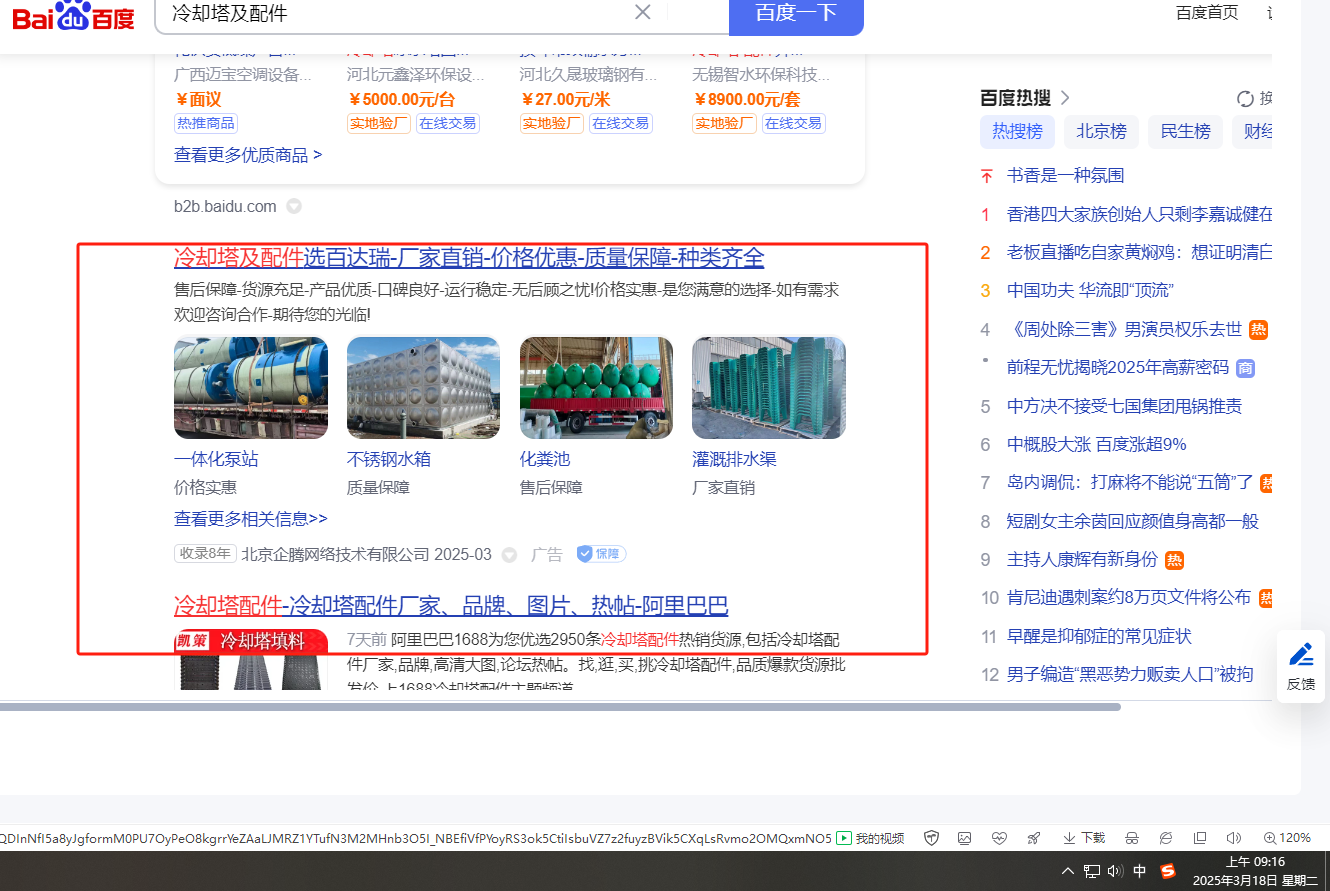Click 在线交易 tag under ¥27.00元/米
The image size is (1330, 891).
pyautogui.click(x=621, y=123)
